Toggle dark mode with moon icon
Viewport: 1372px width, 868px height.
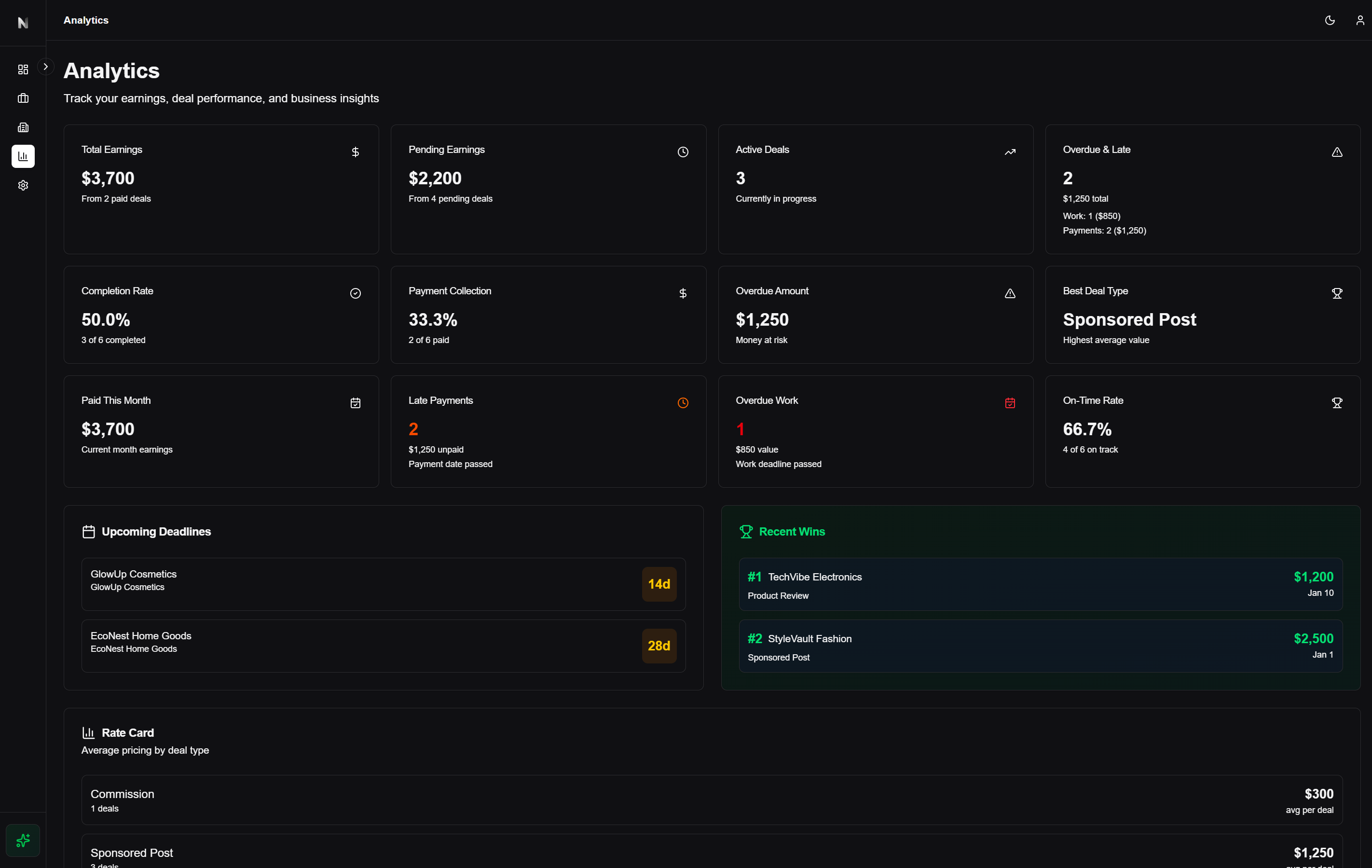pos(1329,21)
